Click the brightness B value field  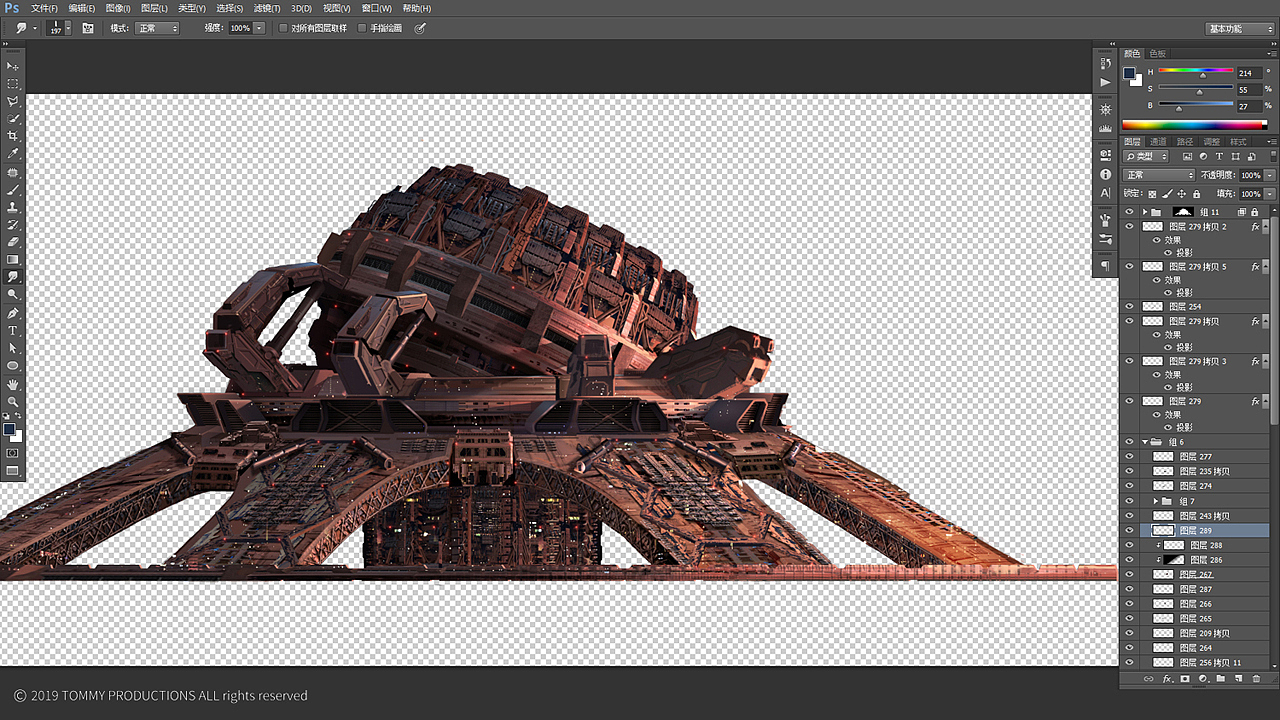[x=1250, y=106]
